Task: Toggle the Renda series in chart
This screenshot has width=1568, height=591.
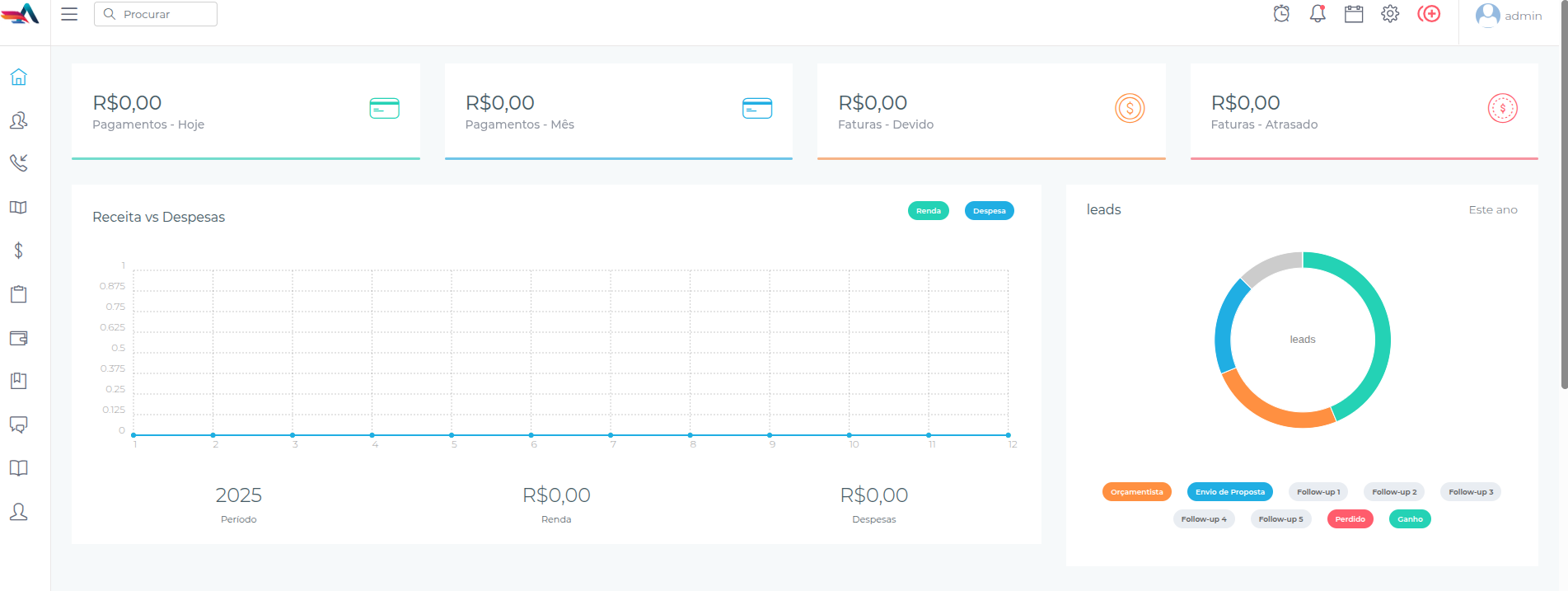Action: coord(928,211)
